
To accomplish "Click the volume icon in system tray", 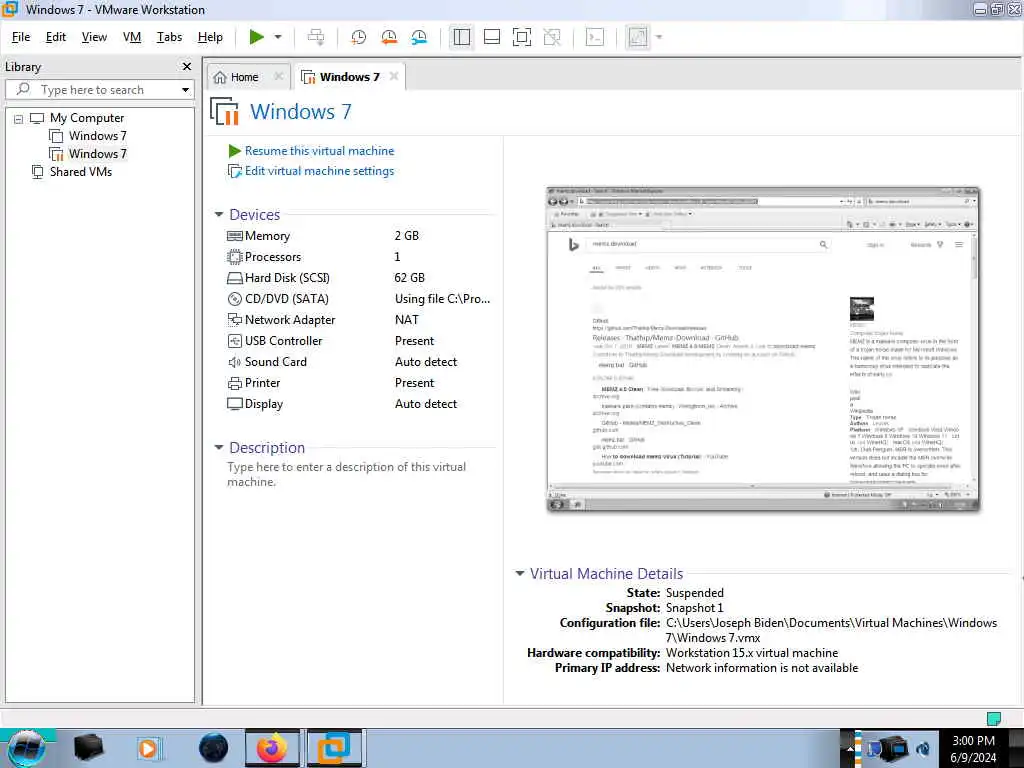I will pyautogui.click(x=923, y=748).
